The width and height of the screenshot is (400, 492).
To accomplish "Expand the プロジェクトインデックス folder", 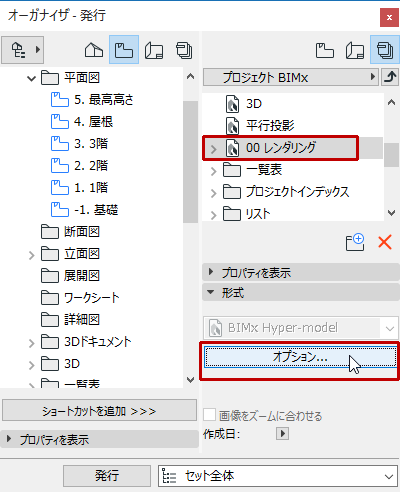I will 213,193.
